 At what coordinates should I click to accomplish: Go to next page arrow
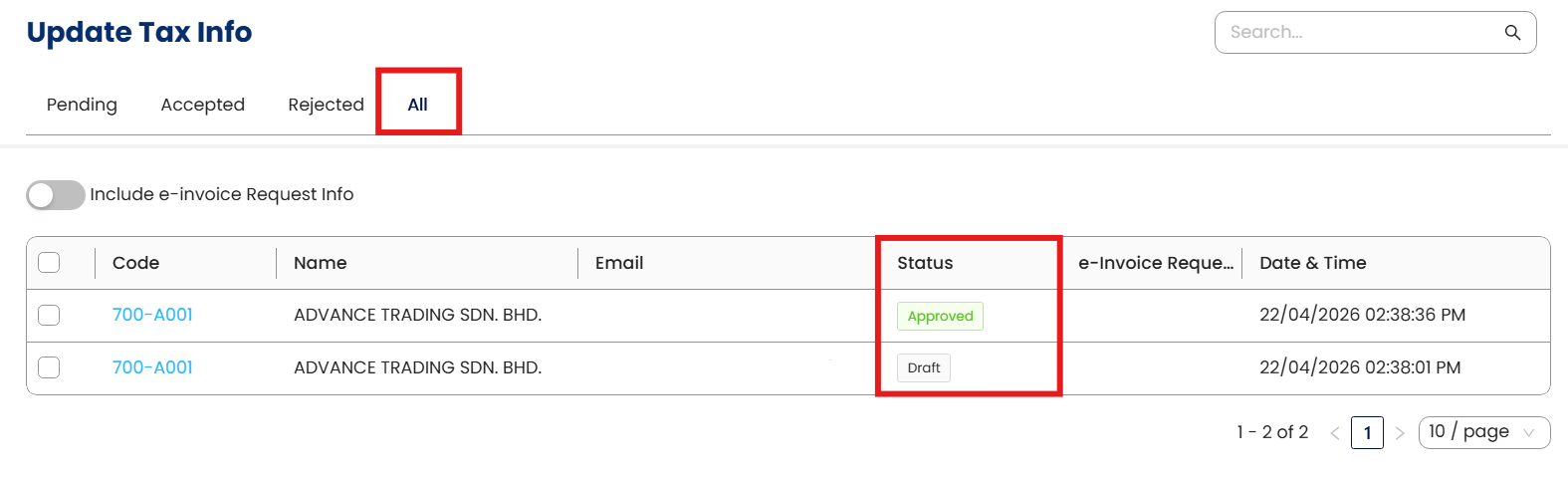tap(1400, 433)
